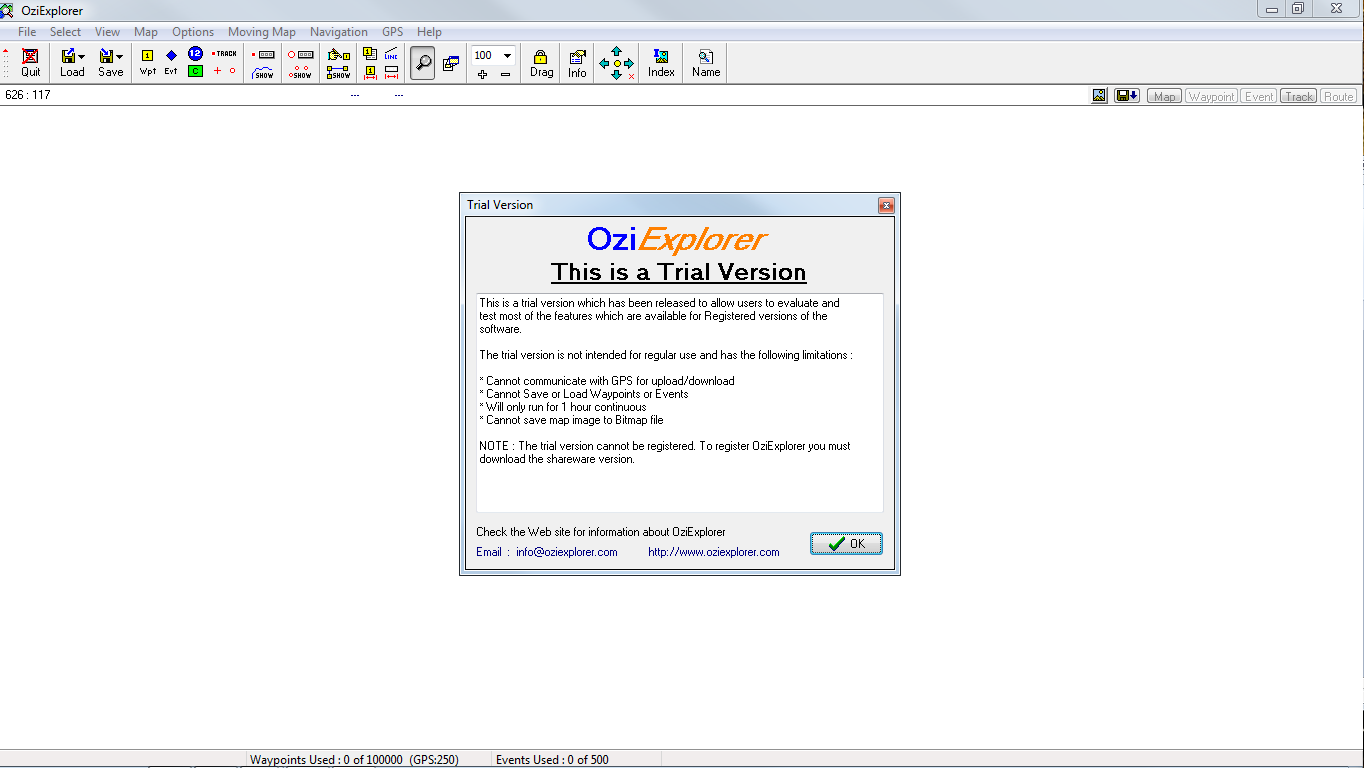Toggle the magnifier zoom window button
This screenshot has width=1364, height=768.
(x=423, y=63)
